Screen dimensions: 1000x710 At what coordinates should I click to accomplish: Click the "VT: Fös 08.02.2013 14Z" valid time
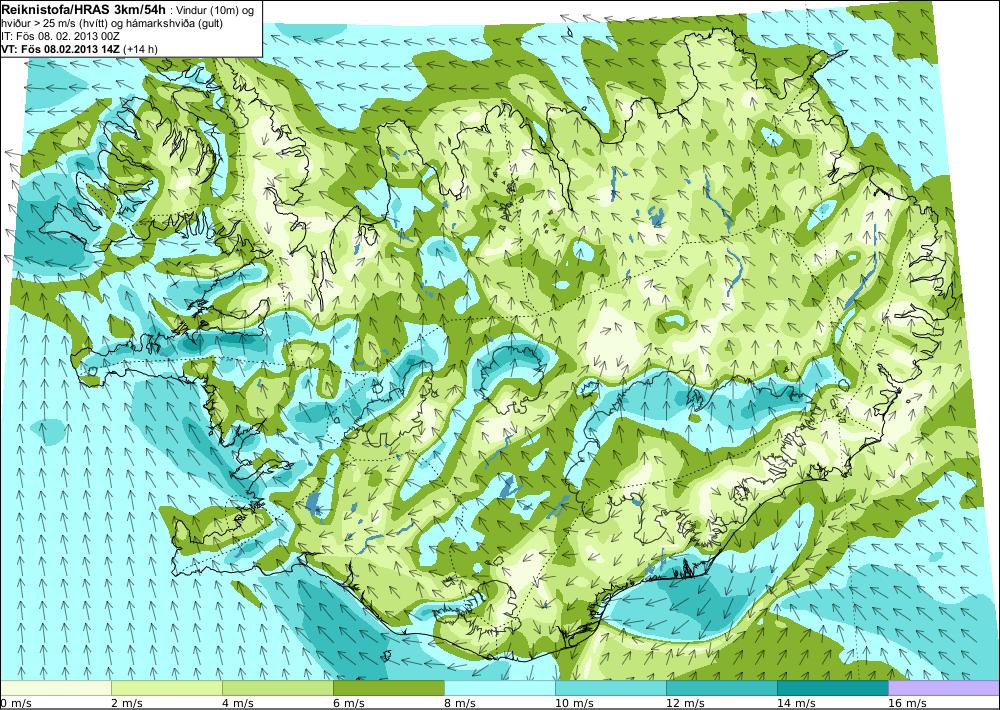click(61, 48)
